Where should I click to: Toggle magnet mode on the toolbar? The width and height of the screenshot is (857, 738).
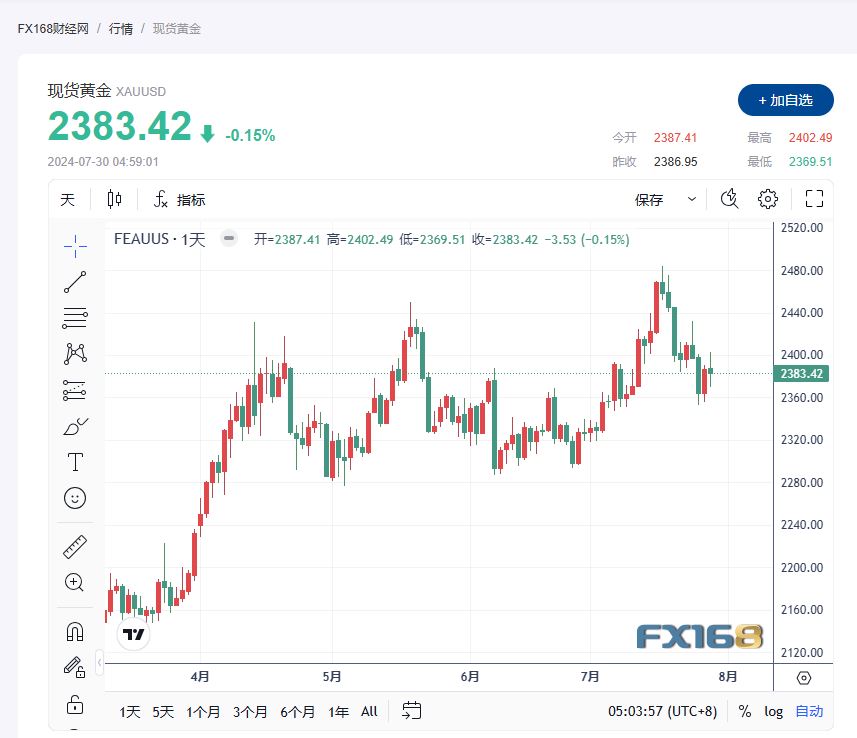tap(75, 632)
